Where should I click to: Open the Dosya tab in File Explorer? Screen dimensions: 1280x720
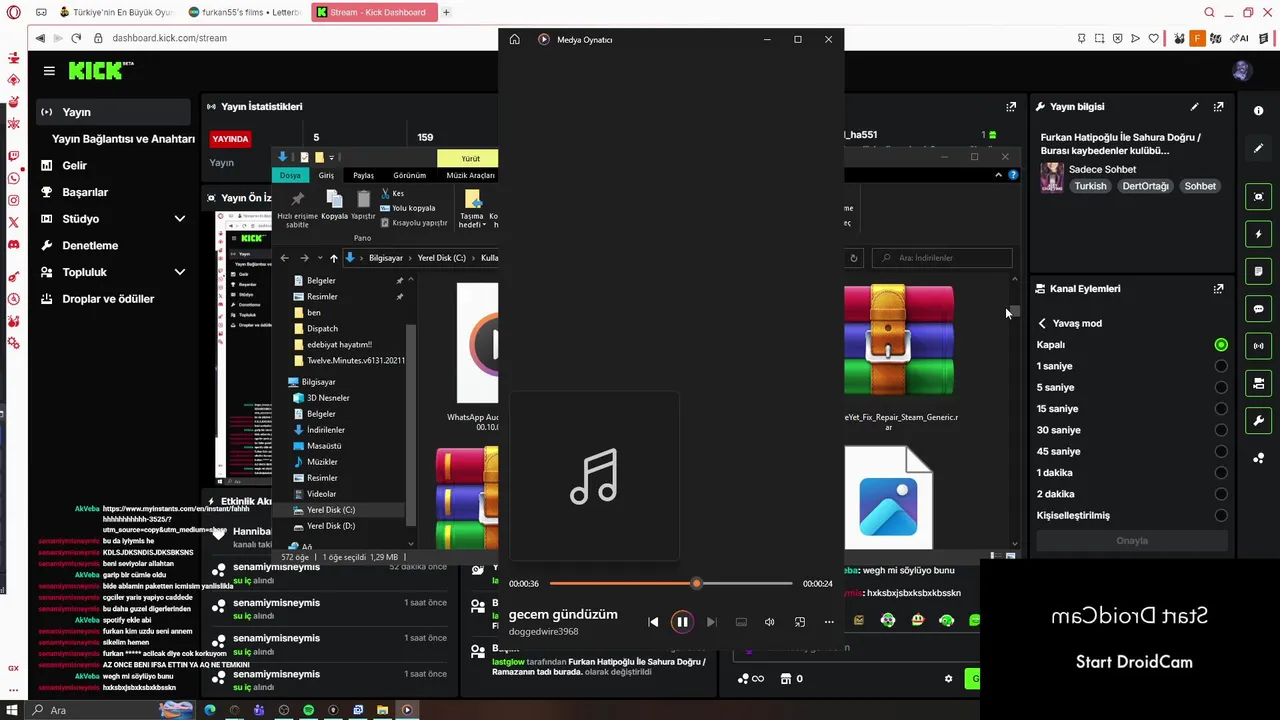[x=290, y=175]
